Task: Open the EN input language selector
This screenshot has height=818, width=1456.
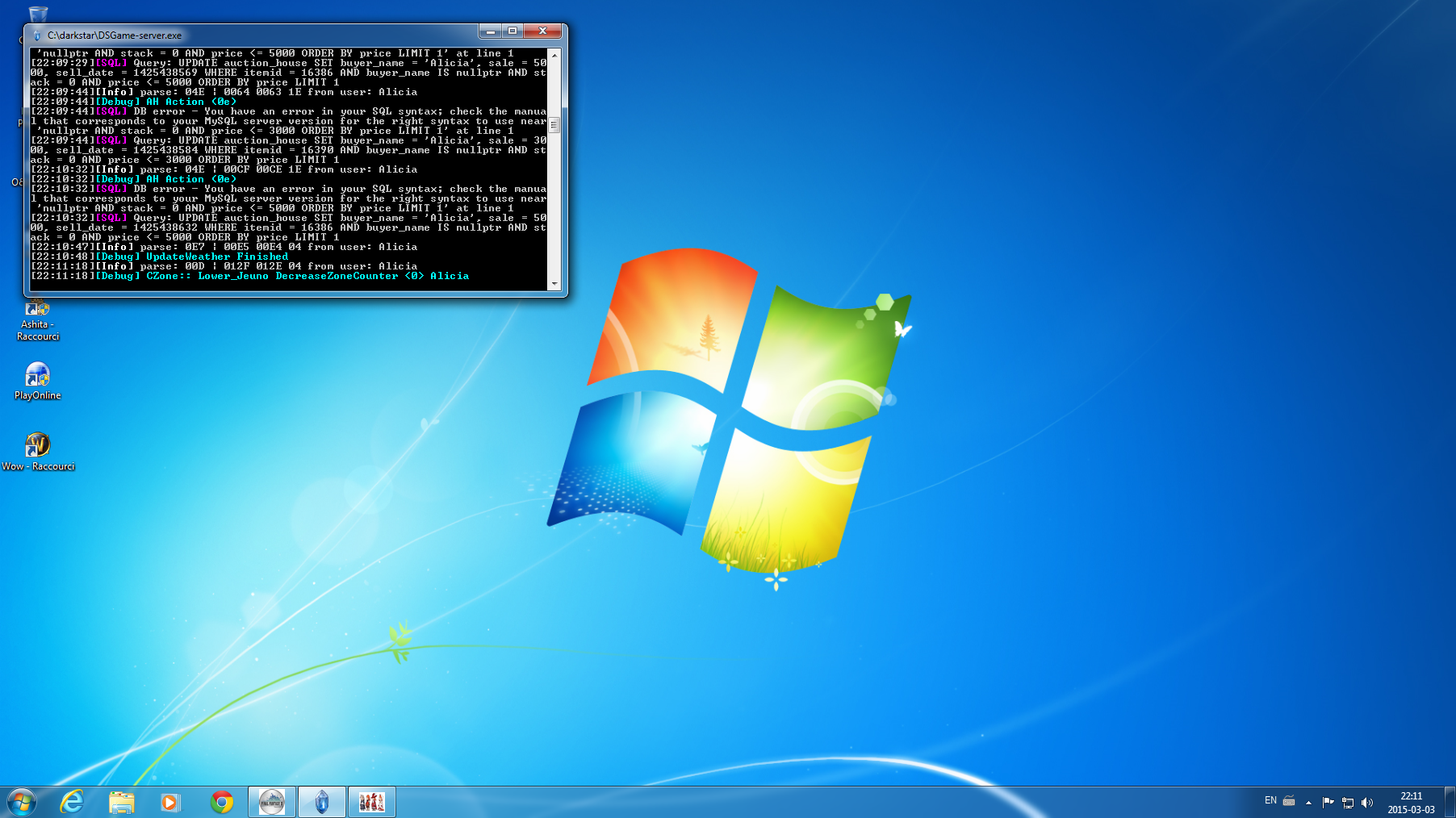Action: click(x=1270, y=801)
